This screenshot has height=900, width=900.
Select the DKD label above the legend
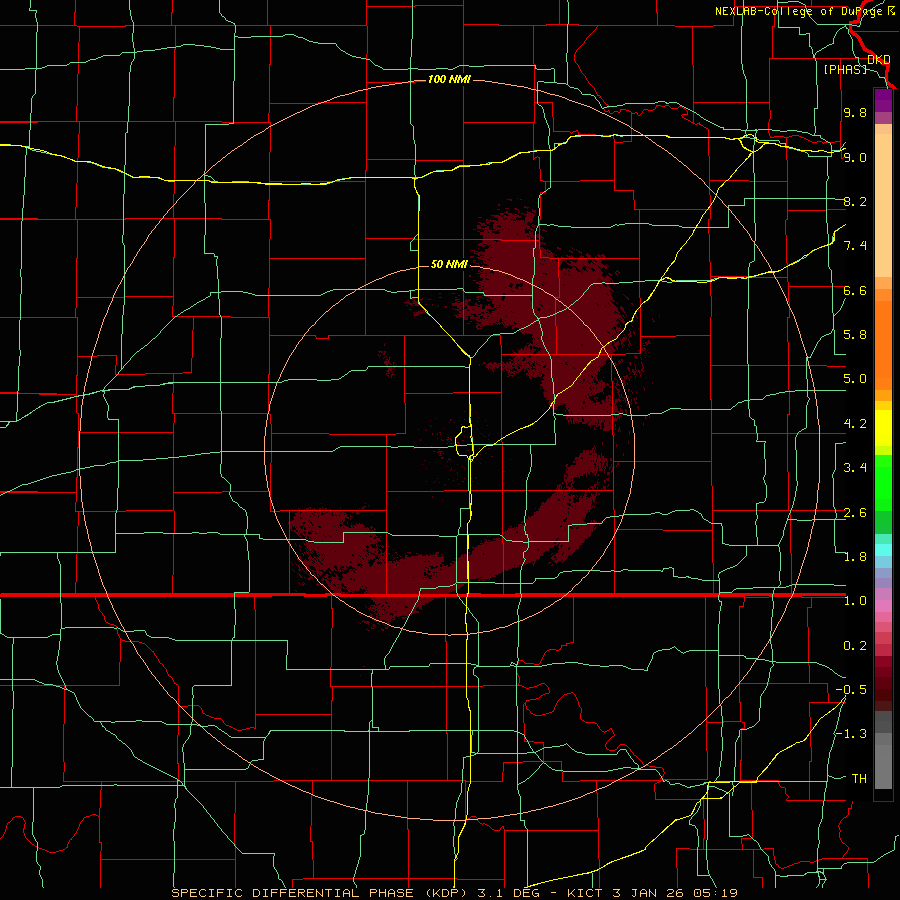point(879,59)
